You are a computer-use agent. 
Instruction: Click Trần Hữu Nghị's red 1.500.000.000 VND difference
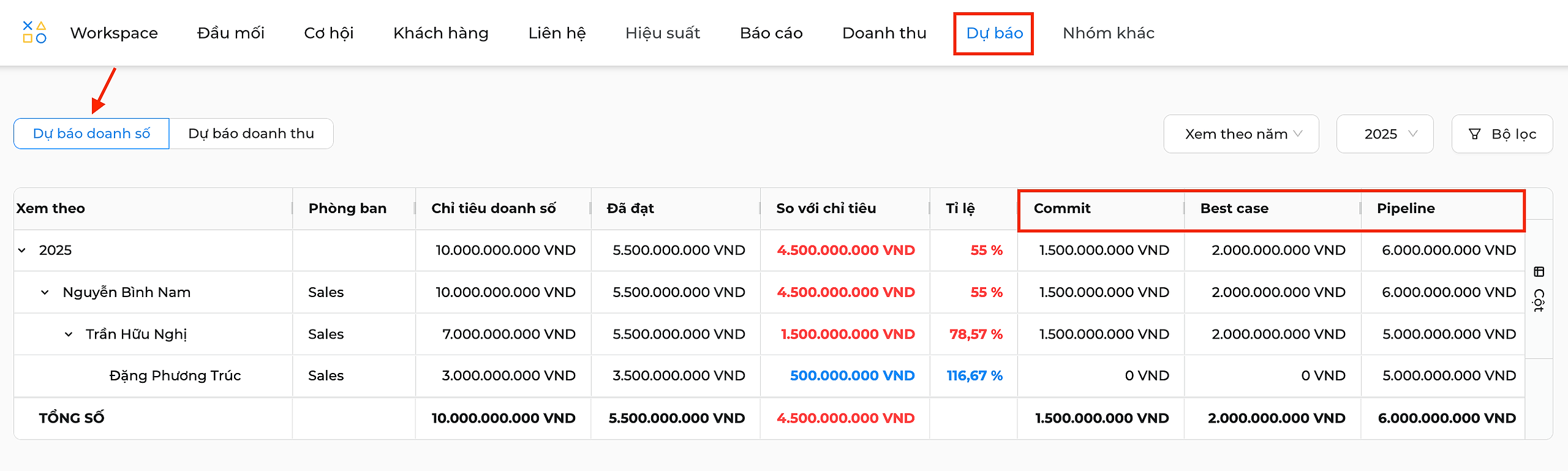(x=848, y=334)
